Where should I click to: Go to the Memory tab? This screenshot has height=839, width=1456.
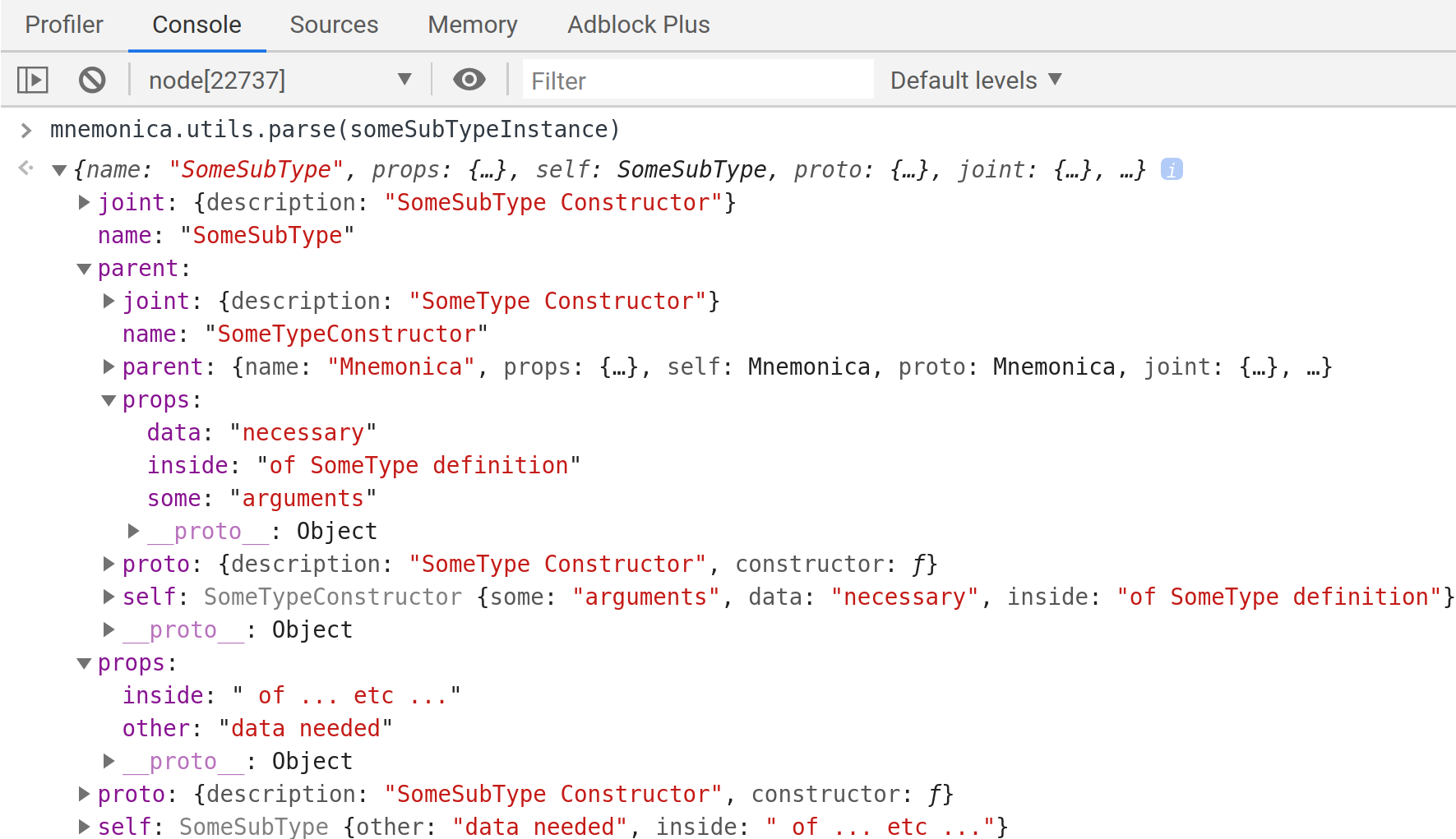click(473, 25)
